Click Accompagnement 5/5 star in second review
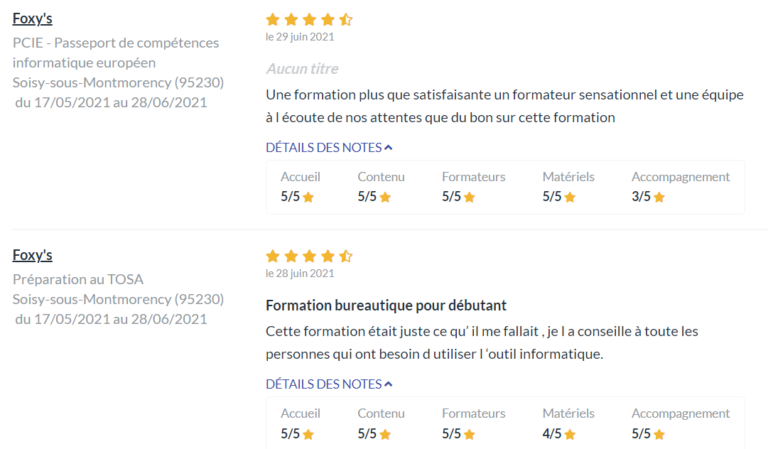Image resolution: width=768 pixels, height=449 pixels. [x=659, y=434]
